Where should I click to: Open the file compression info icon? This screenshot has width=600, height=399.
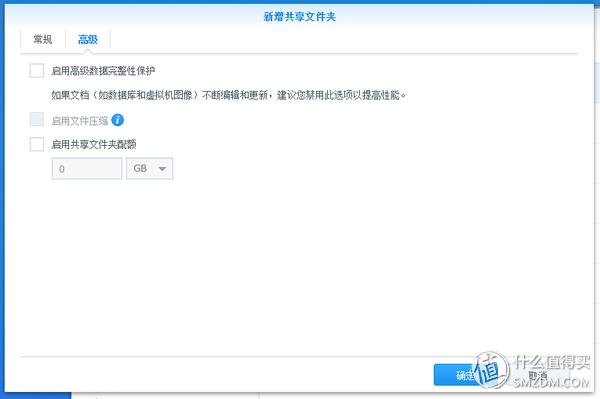click(117, 120)
